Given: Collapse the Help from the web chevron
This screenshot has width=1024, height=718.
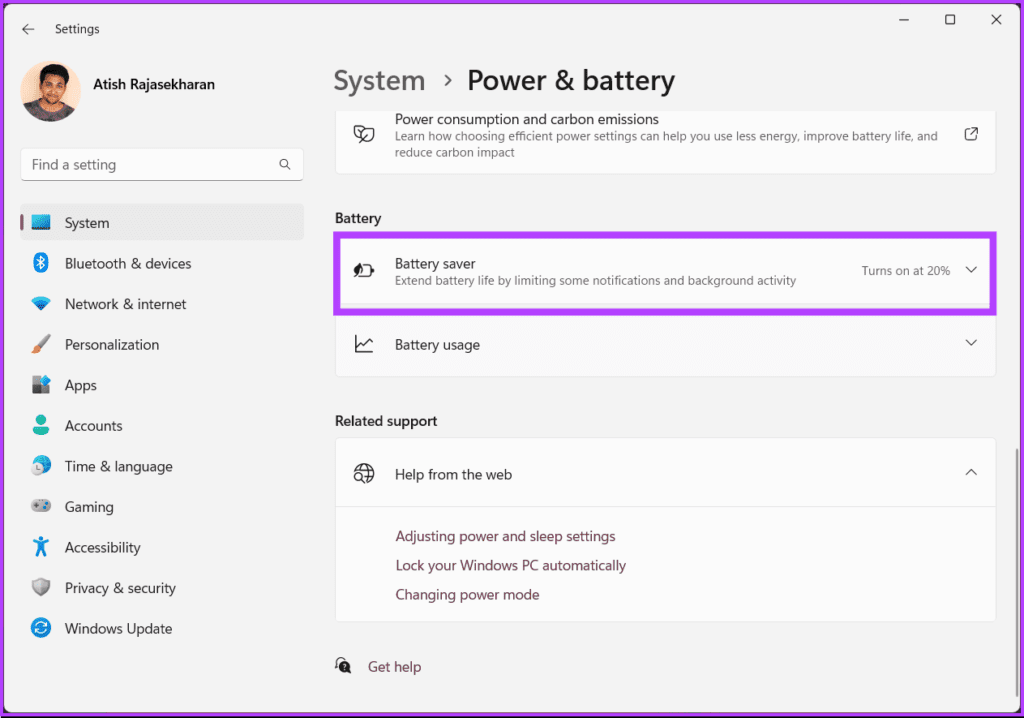Looking at the screenshot, I should tap(971, 472).
